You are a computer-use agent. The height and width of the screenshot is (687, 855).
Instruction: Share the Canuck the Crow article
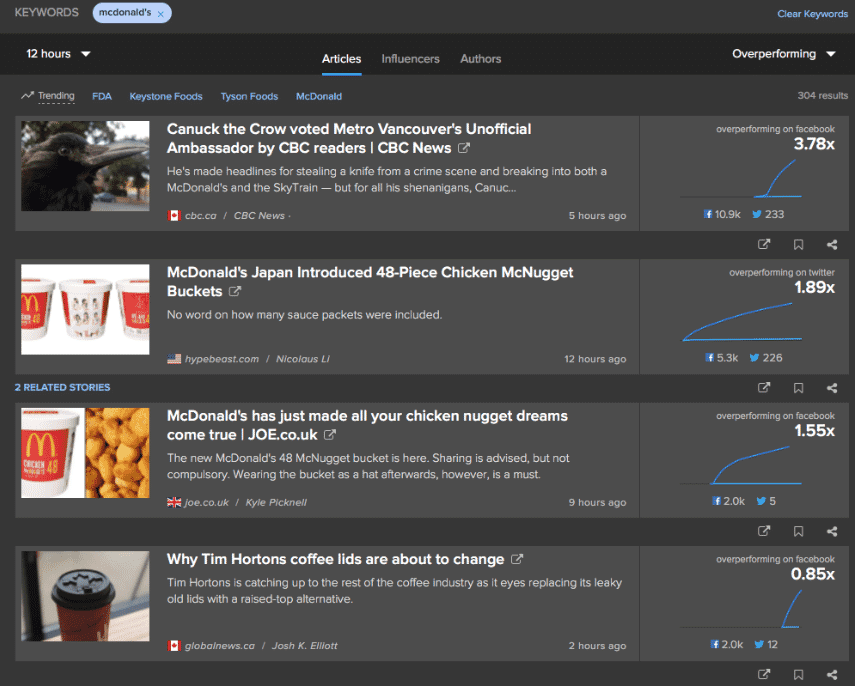(x=831, y=244)
